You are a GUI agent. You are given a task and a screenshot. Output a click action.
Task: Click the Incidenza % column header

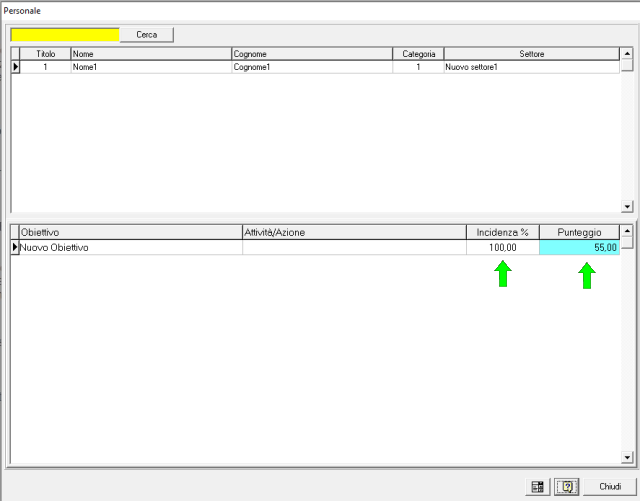point(502,232)
